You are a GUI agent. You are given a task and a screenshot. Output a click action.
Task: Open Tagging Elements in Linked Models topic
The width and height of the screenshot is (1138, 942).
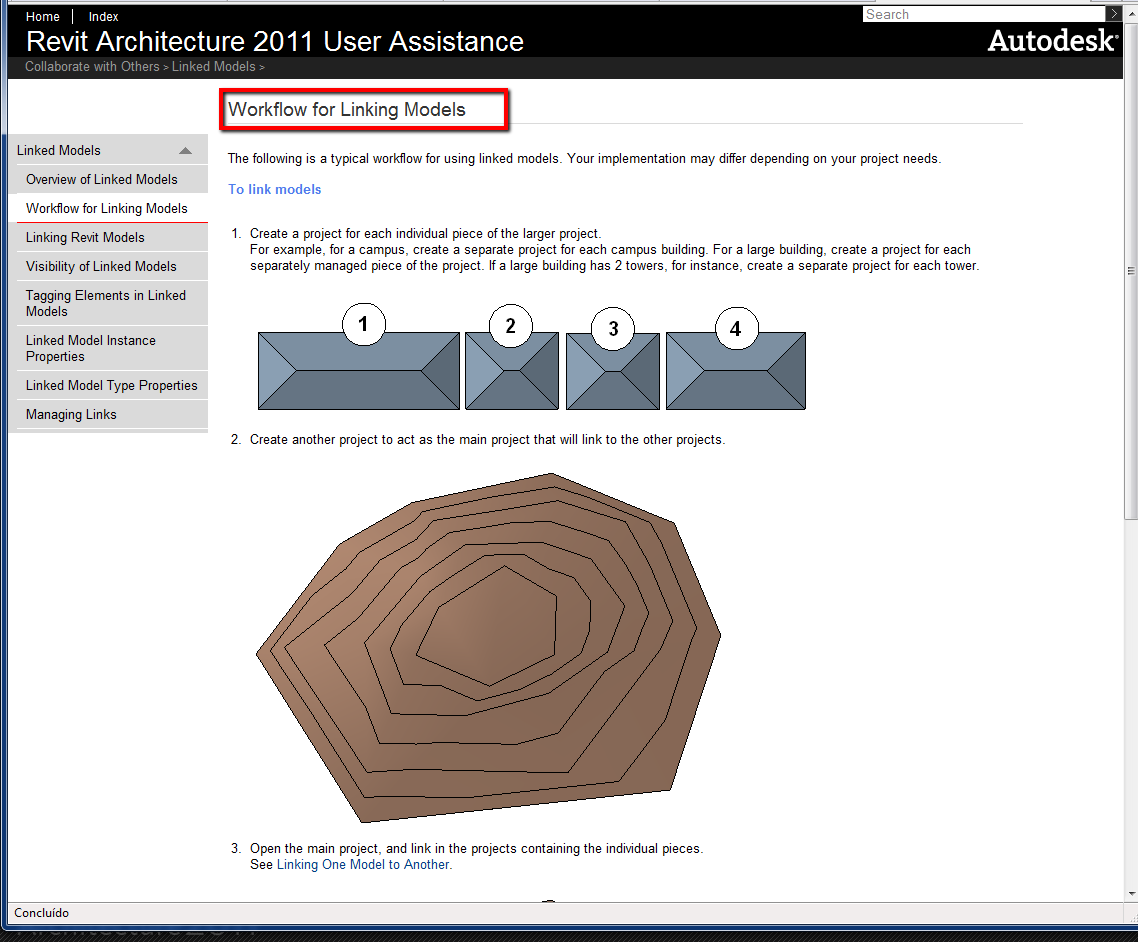tap(106, 303)
